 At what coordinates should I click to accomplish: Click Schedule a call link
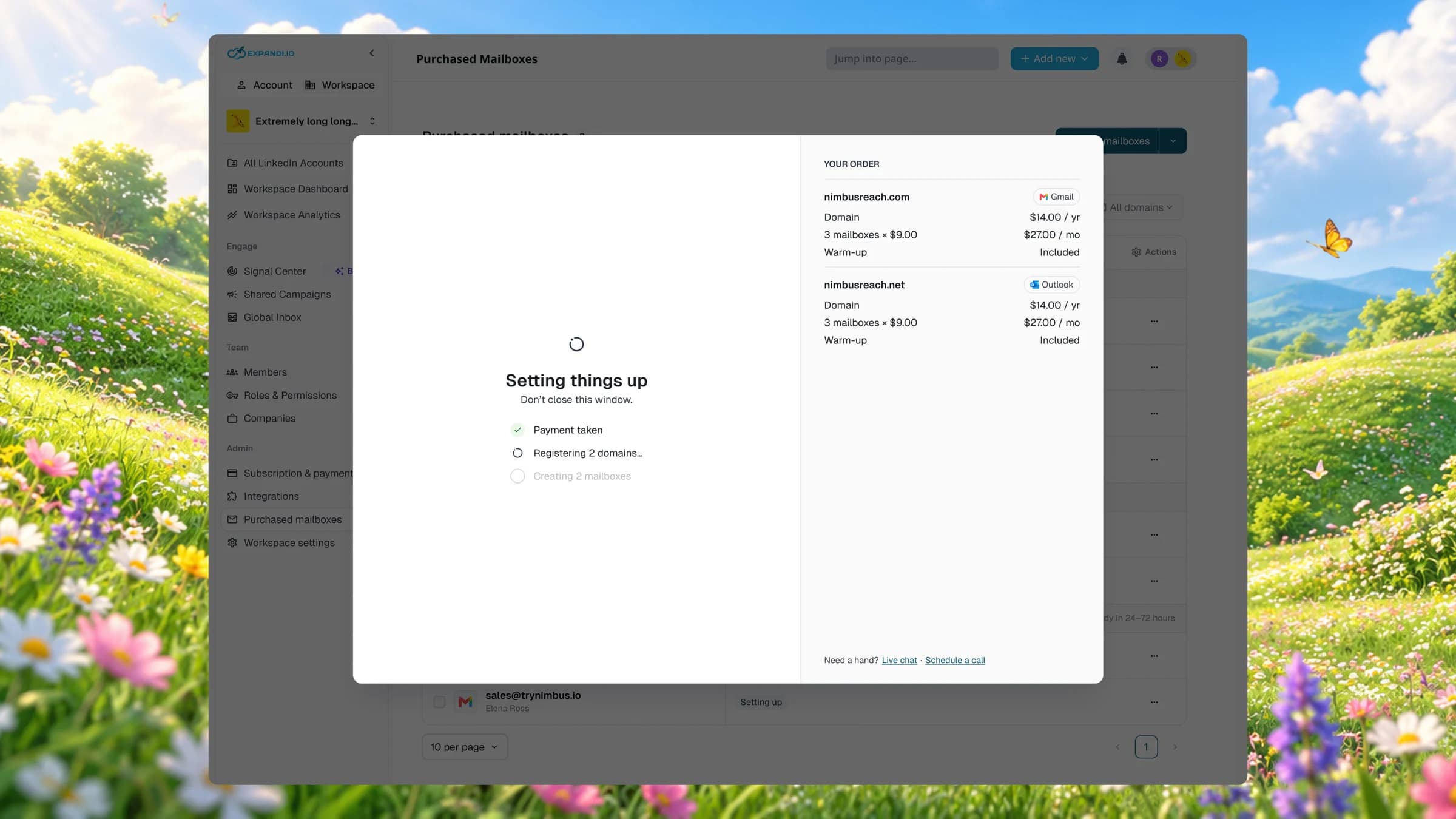pyautogui.click(x=955, y=660)
